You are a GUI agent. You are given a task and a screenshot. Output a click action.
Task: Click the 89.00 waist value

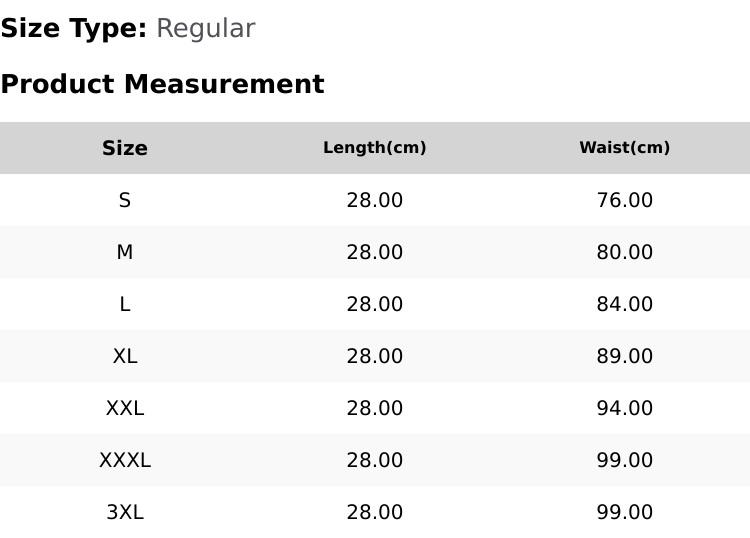(x=625, y=356)
